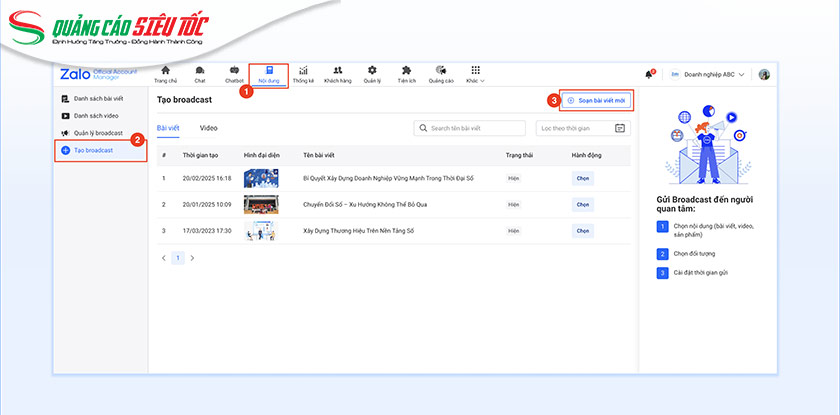Switch to the Video tab
Screen dimensions: 840x415
[209, 128]
